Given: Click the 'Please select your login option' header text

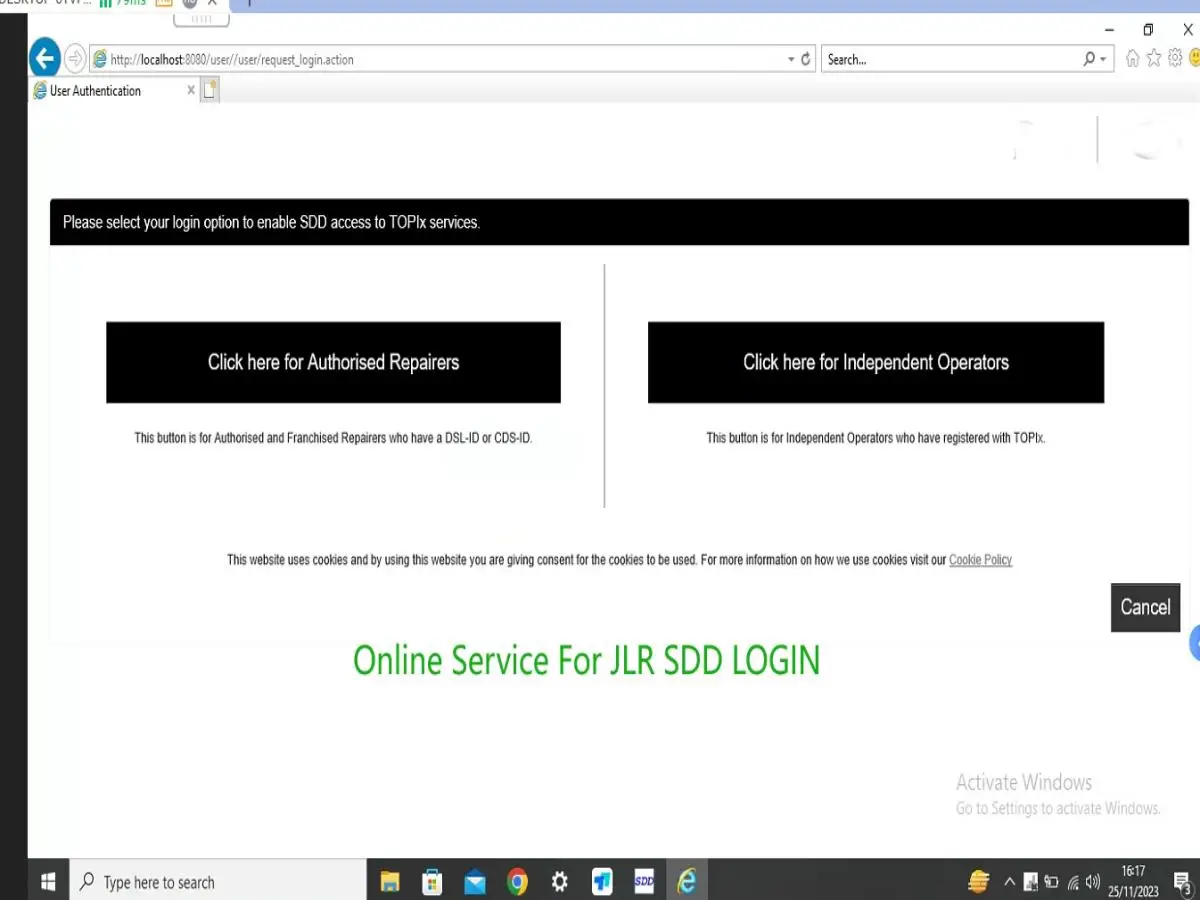Looking at the screenshot, I should point(271,222).
